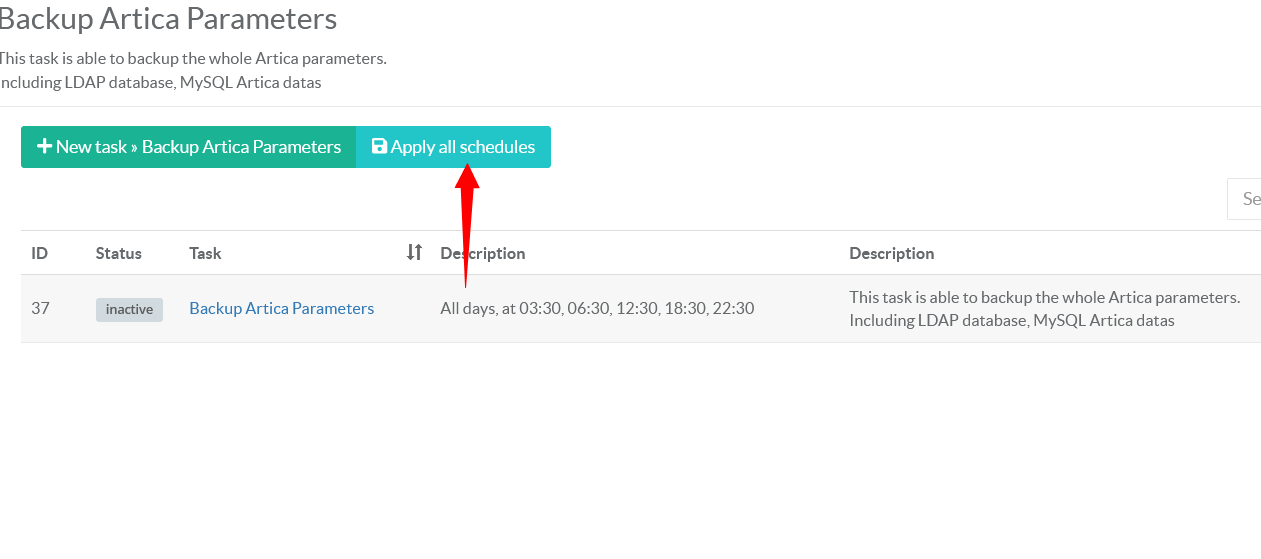Click the plus icon on New task button
Viewport: 1261px width, 559px height.
click(x=44, y=147)
